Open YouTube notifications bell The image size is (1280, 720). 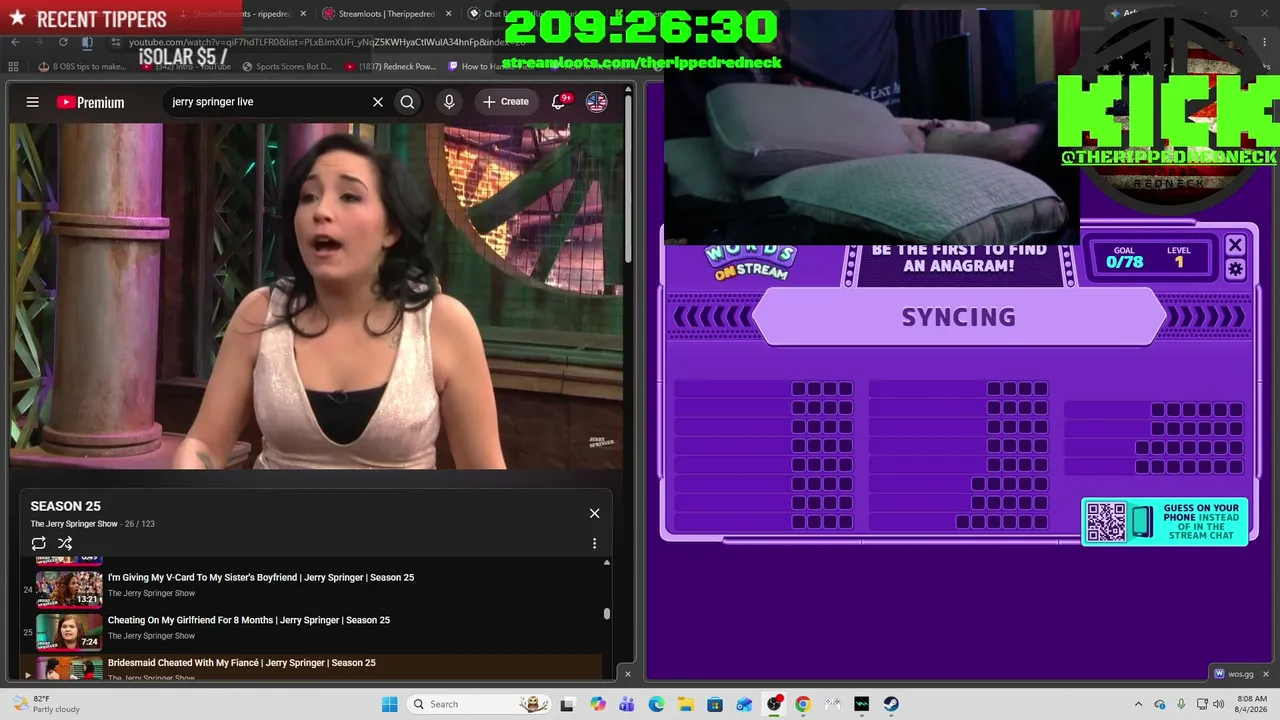tap(559, 102)
